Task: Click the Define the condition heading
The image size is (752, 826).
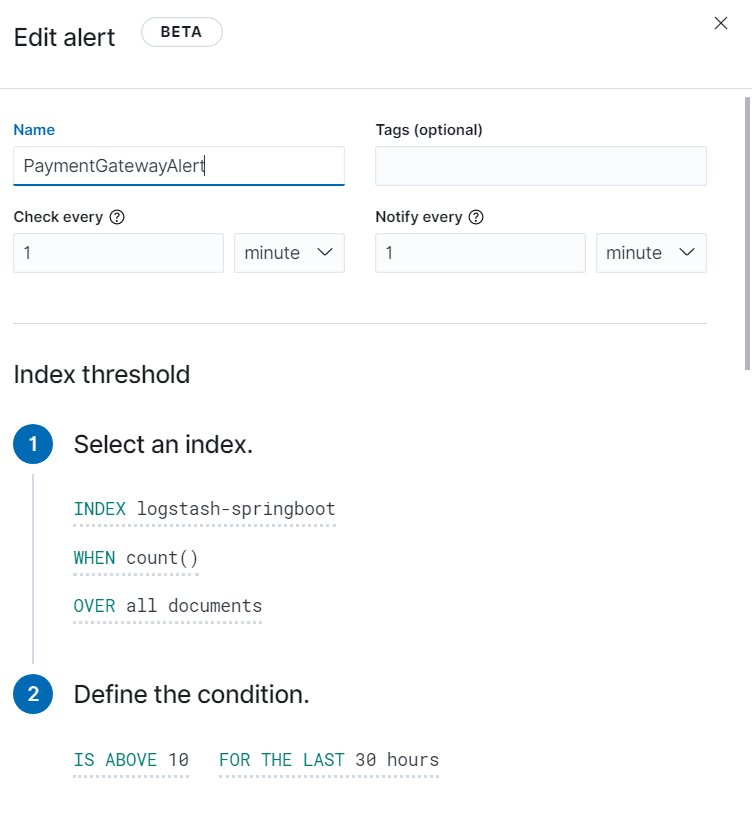Action: tap(191, 694)
